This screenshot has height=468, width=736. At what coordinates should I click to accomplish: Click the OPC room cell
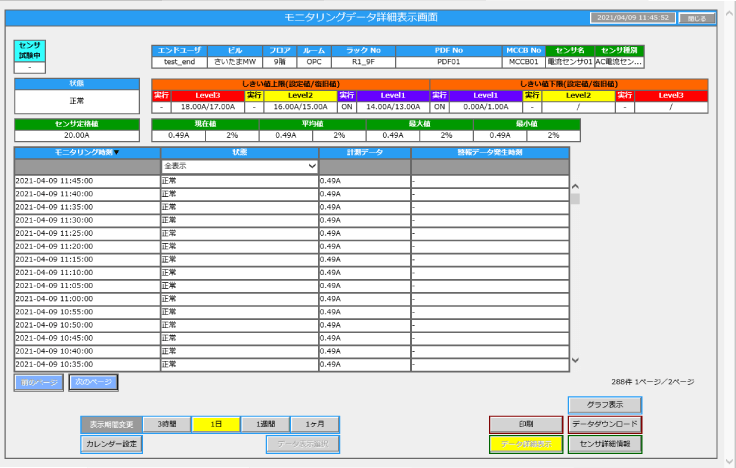pyautogui.click(x=314, y=62)
